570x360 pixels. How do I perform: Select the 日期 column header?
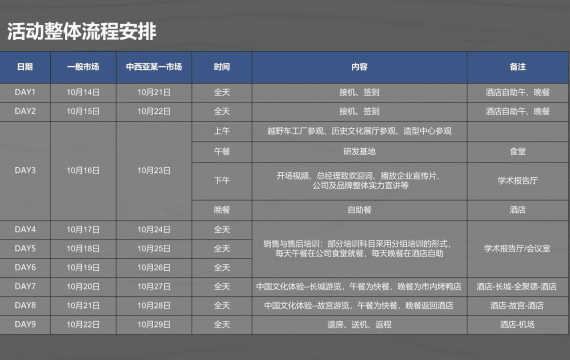[25, 67]
